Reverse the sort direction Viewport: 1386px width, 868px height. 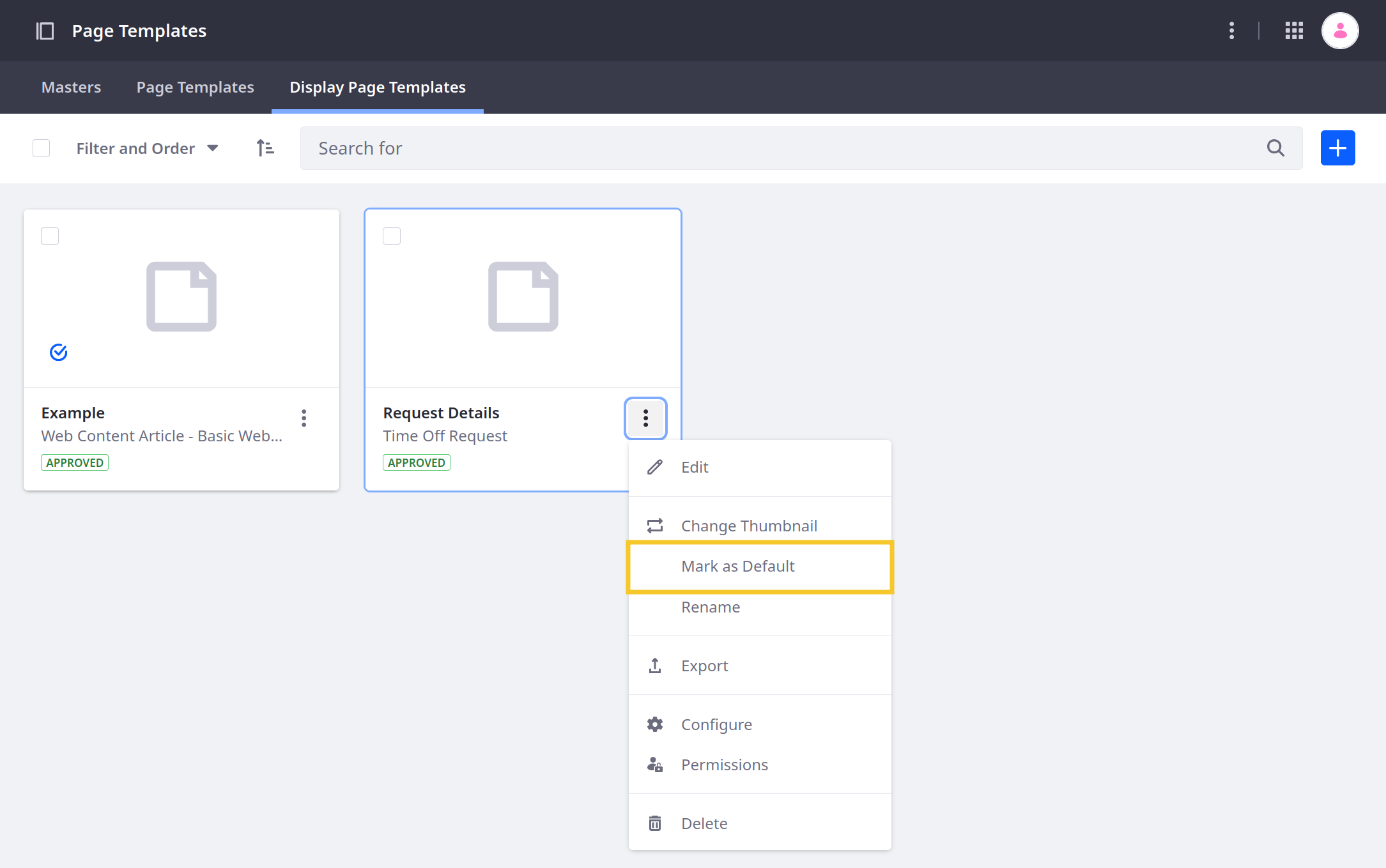(265, 148)
